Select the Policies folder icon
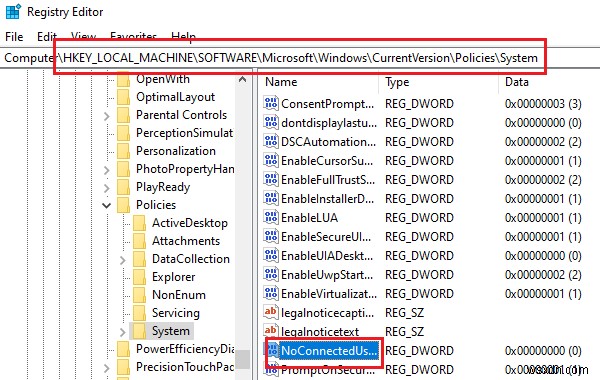Screen dimensions: 600x380 pyautogui.click(x=123, y=205)
